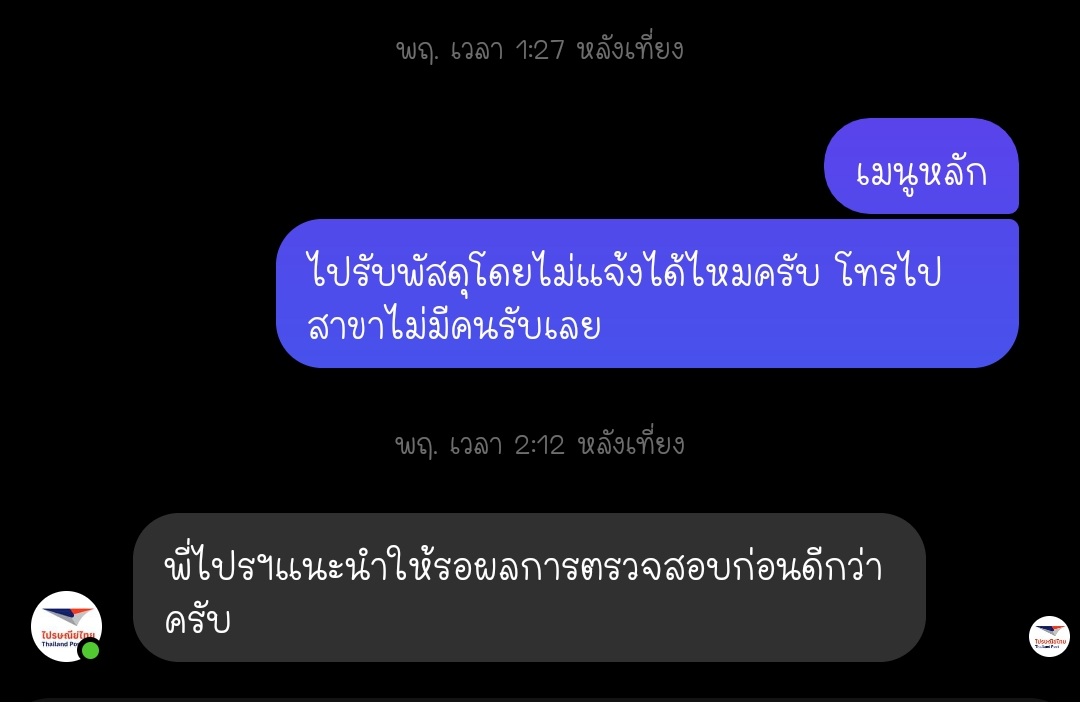Click the words โทรไป in the purple message
The image size is (1080, 702).
(x=889, y=271)
